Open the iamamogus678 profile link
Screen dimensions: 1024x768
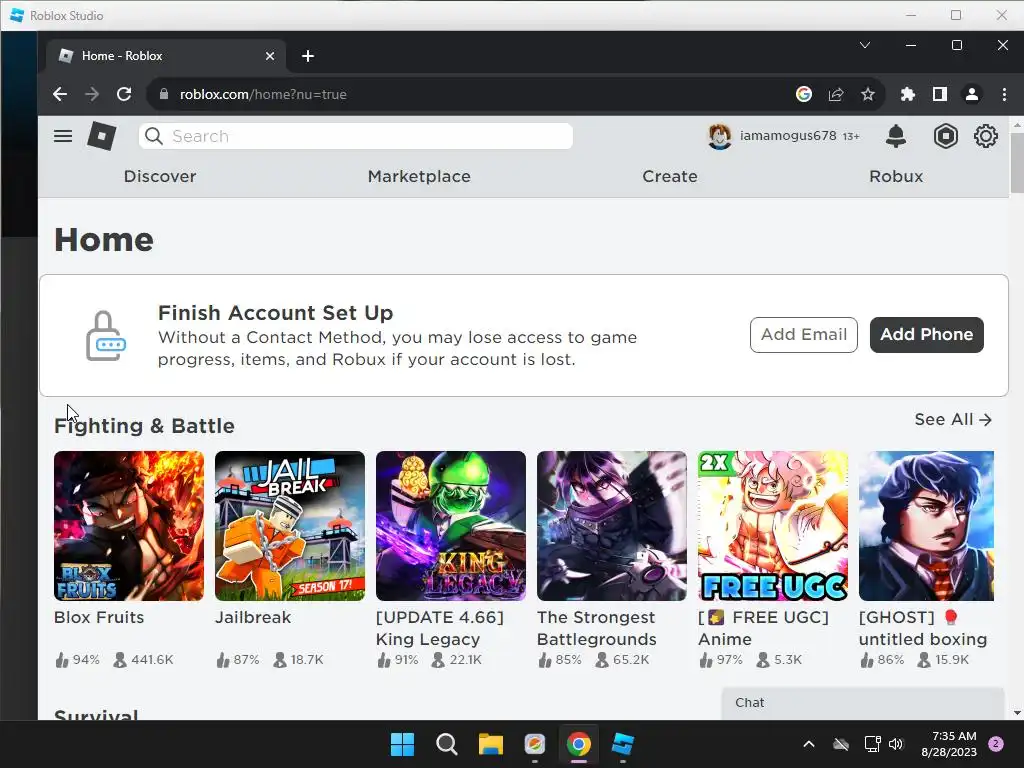788,136
